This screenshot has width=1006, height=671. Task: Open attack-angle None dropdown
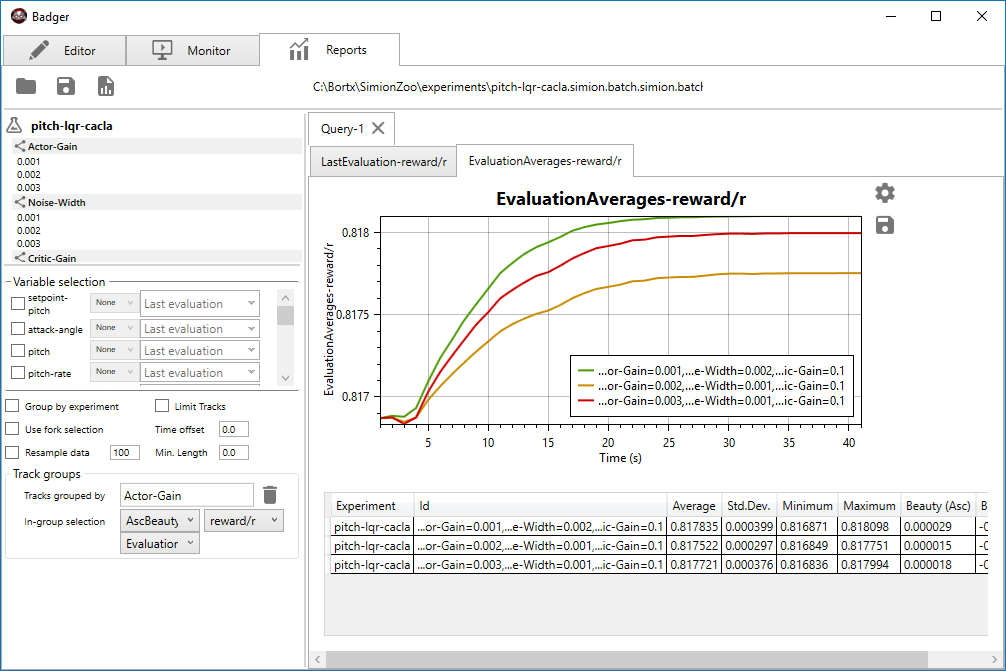(x=114, y=328)
